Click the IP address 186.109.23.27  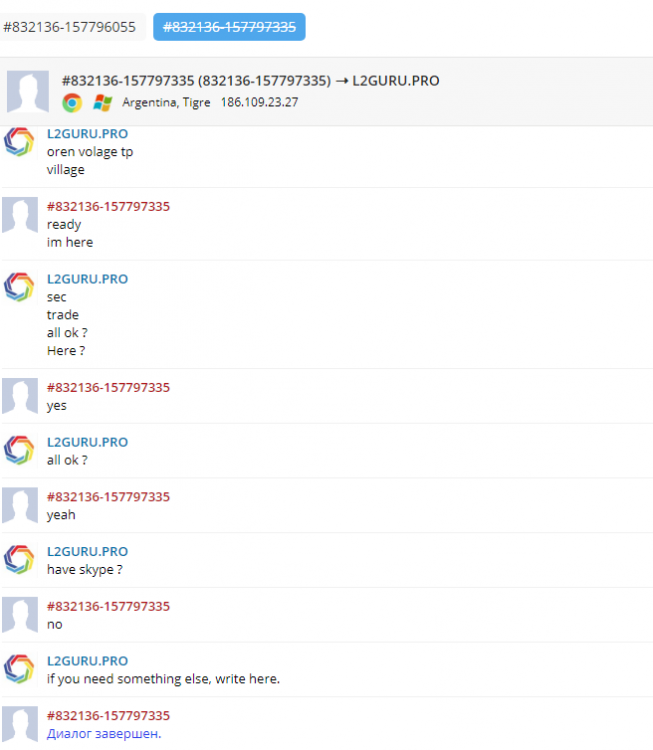(x=259, y=102)
